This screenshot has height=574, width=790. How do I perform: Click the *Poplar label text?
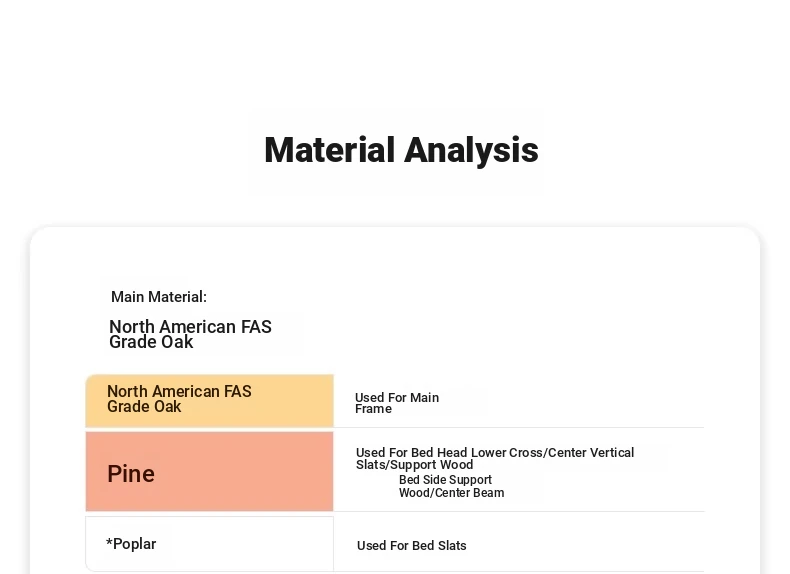(x=131, y=544)
